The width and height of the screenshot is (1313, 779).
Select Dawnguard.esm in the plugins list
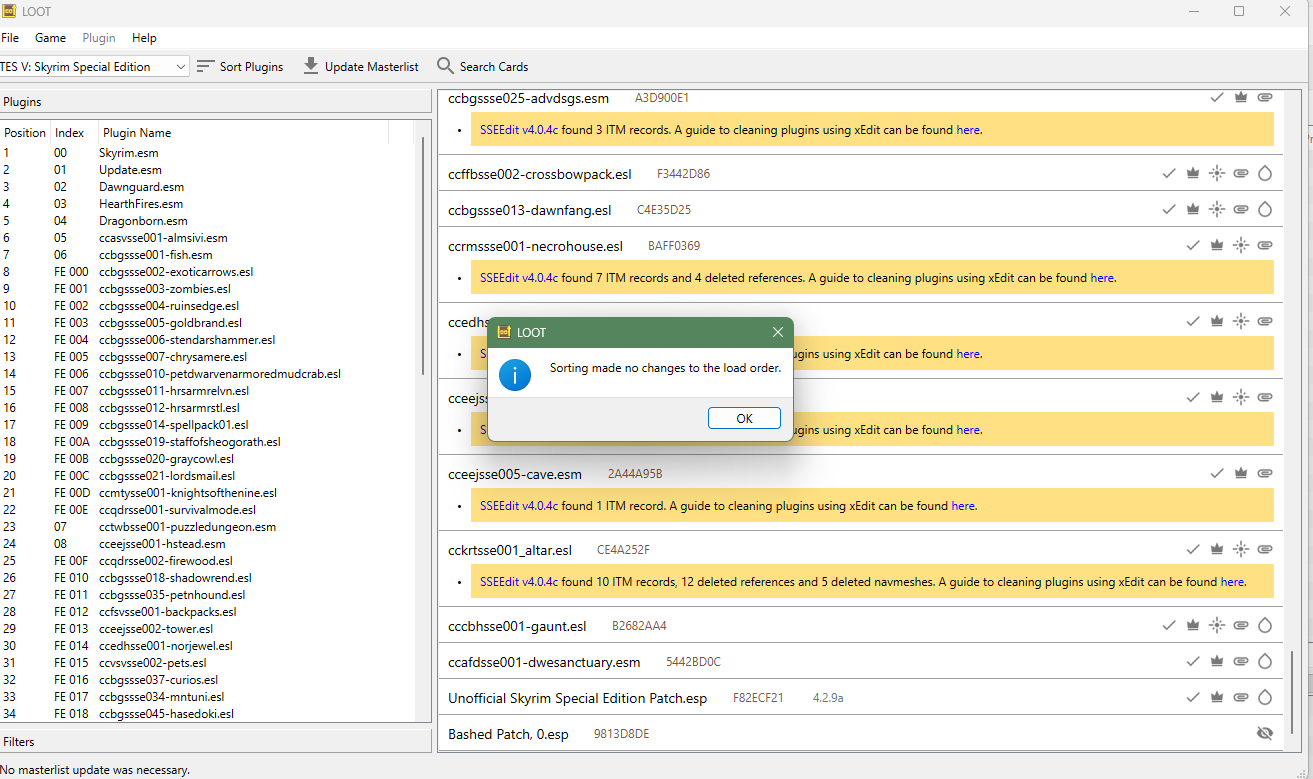click(x=208, y=187)
